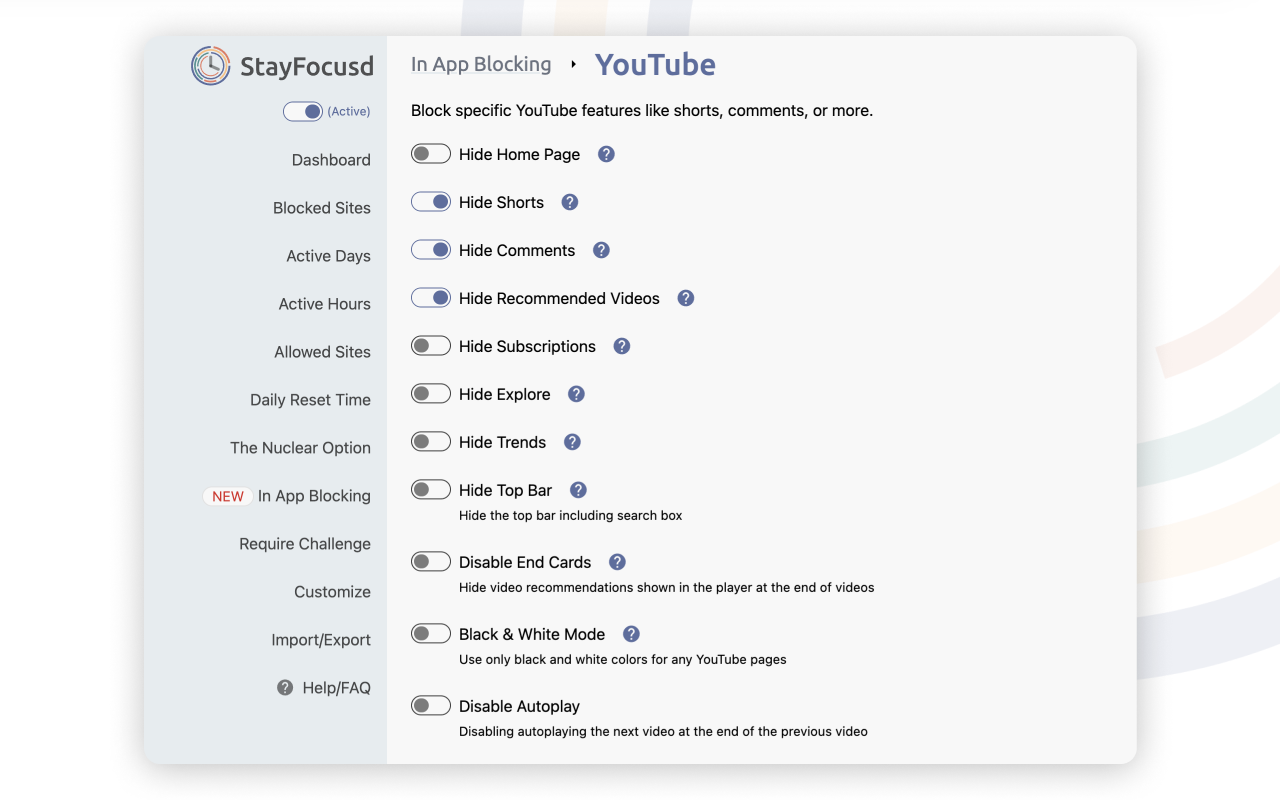Click the NEW badge beside In App Blocking

pyautogui.click(x=228, y=496)
